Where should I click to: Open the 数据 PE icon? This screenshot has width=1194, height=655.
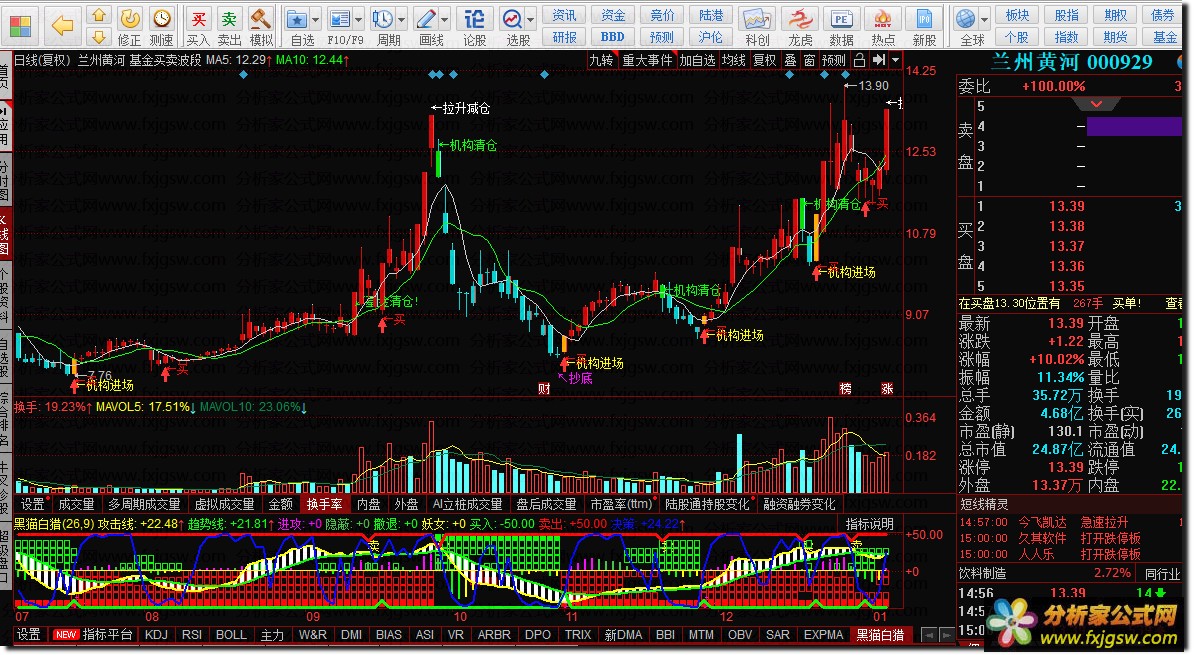point(841,18)
